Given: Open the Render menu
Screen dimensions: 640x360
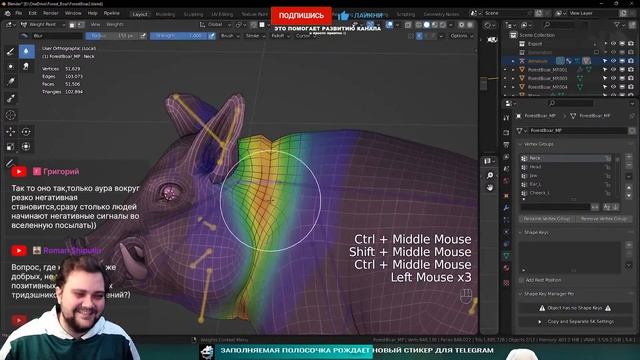Looking at the screenshot, I should click(51, 13).
